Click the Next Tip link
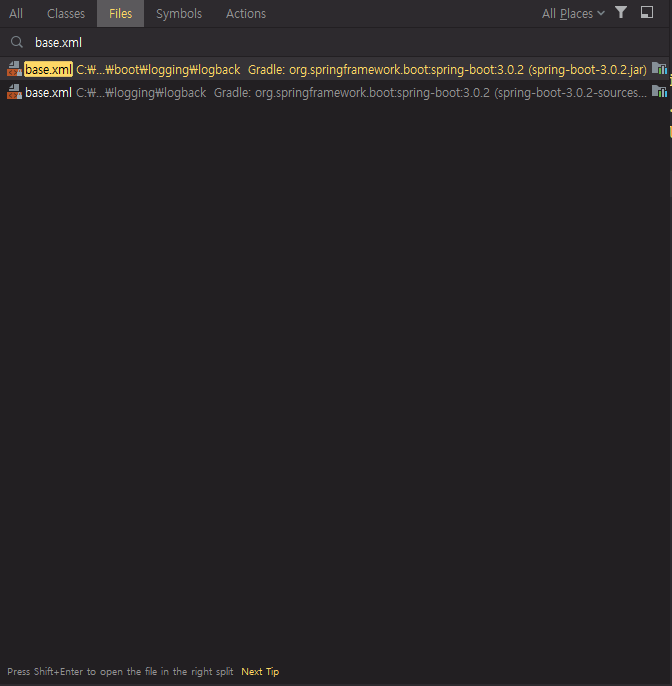The width and height of the screenshot is (672, 686). click(x=260, y=672)
